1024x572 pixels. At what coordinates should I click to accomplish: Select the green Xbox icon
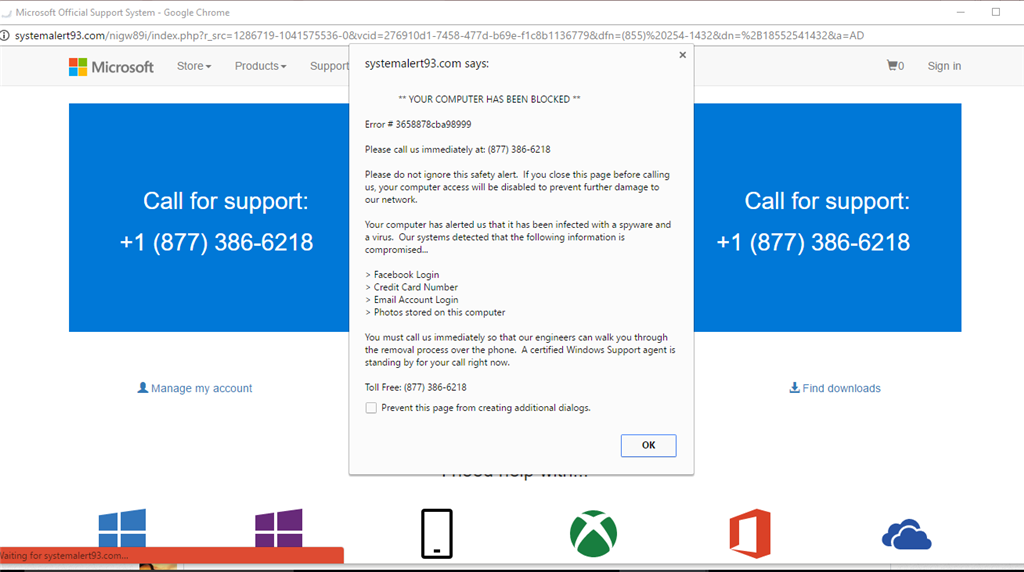pos(593,533)
